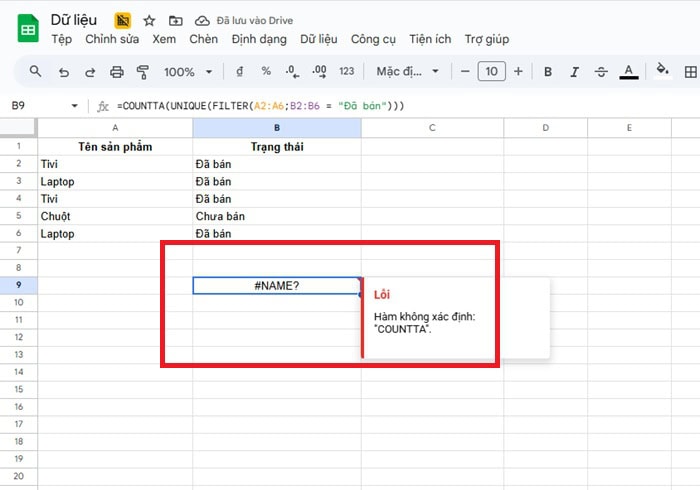This screenshot has width=700, height=490.
Task: Decrease font size with minus button
Action: (465, 71)
